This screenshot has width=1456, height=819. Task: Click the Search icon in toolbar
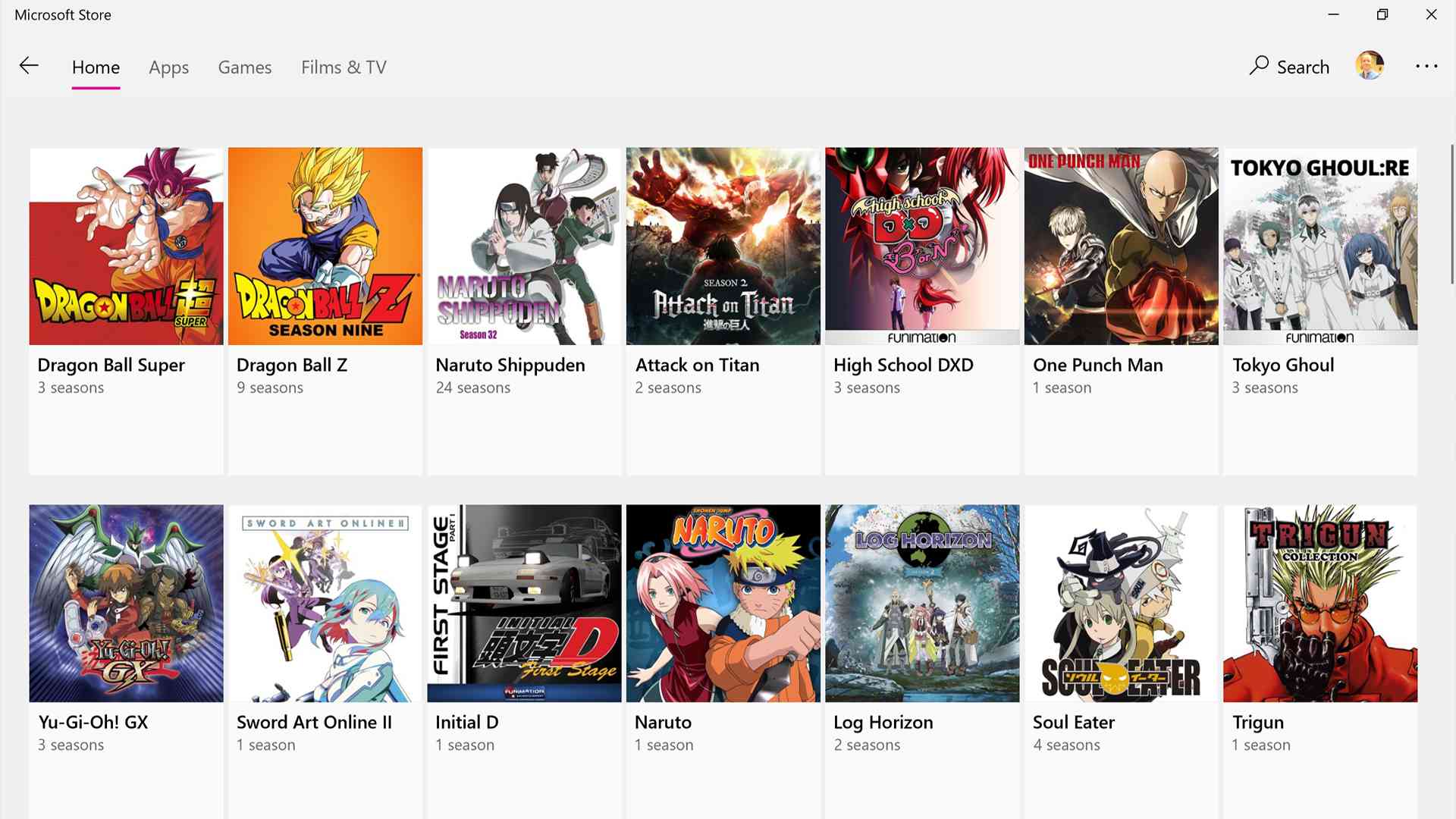pos(1258,65)
